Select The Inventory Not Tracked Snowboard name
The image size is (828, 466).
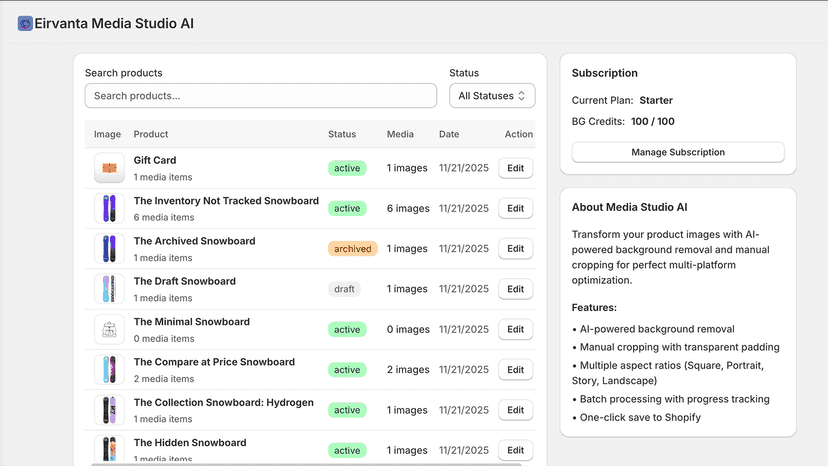[x=226, y=201]
